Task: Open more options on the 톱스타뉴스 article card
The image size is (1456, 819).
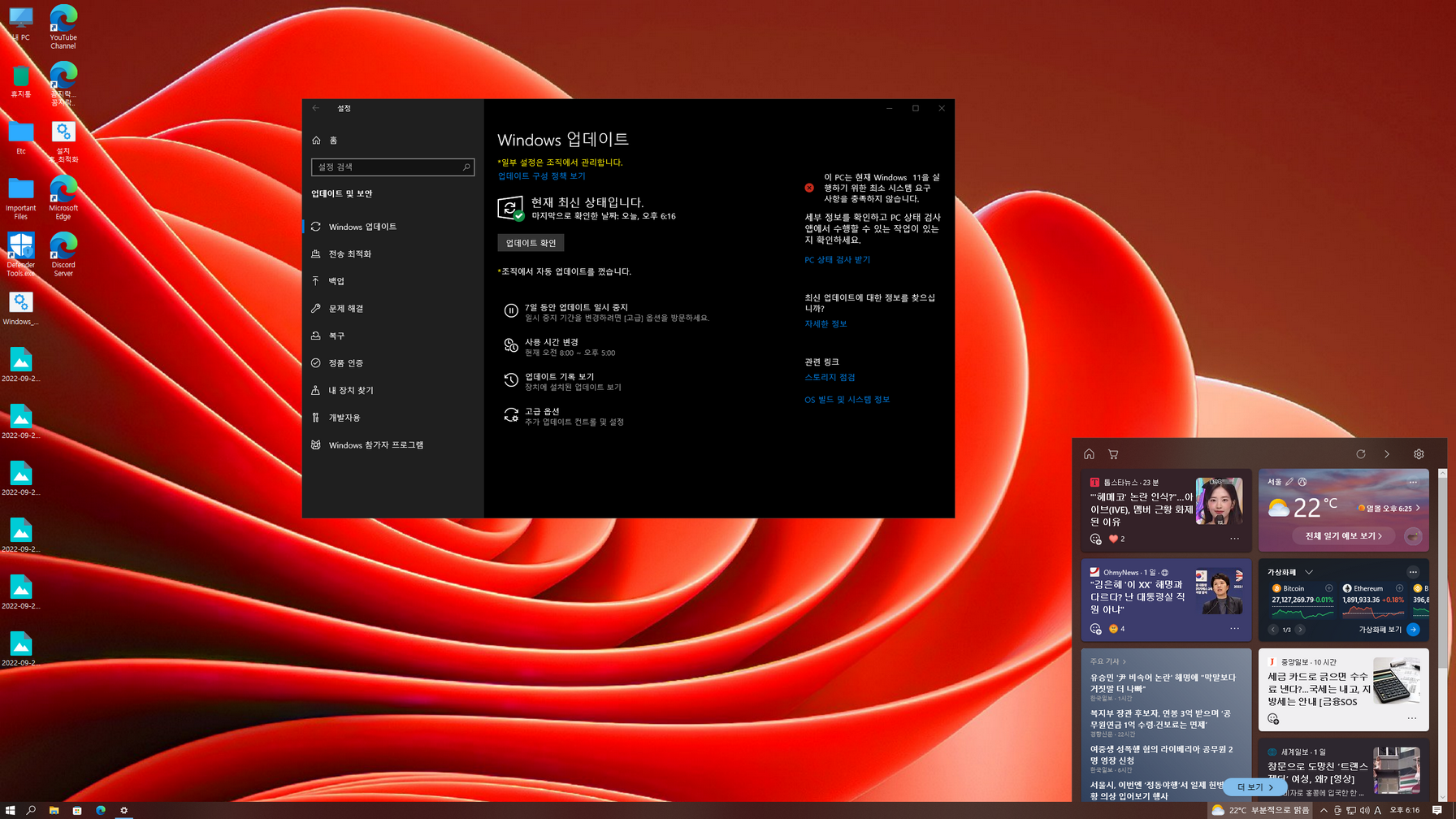Action: point(1234,539)
